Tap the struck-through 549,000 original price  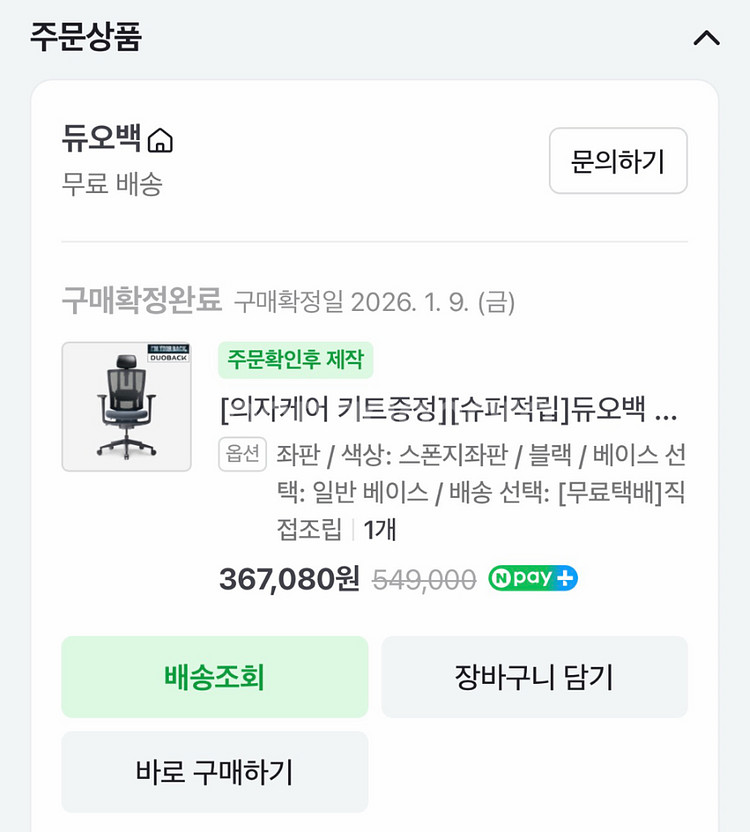(424, 579)
